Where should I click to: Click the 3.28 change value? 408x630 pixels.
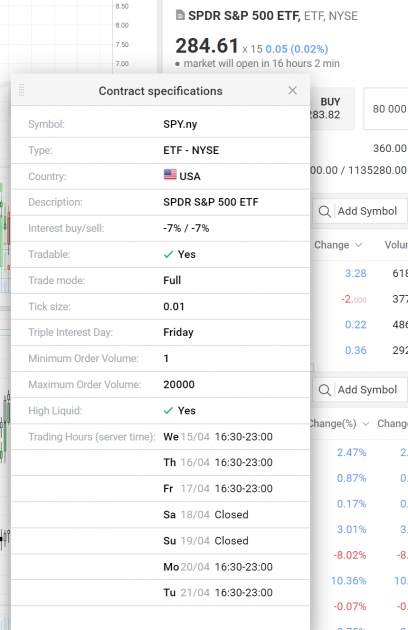[356, 274]
